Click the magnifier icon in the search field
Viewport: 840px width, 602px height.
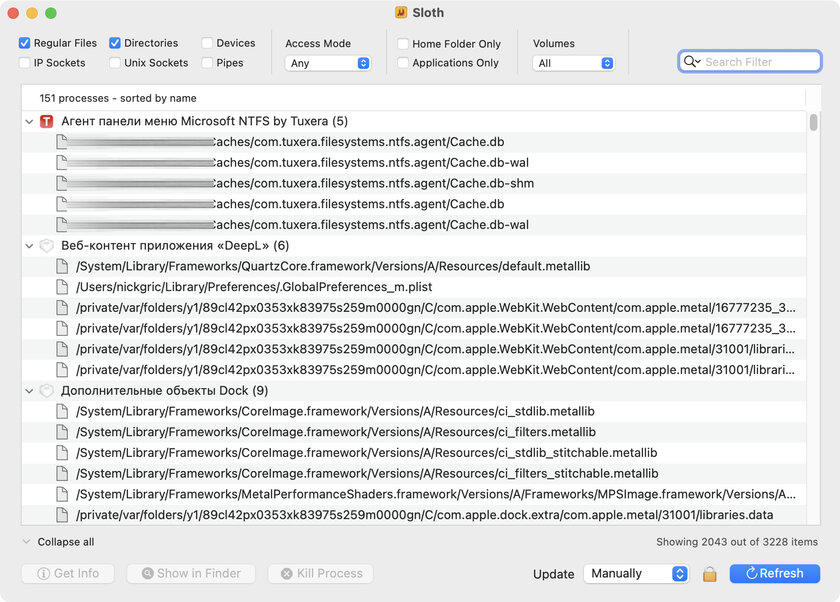click(x=692, y=62)
